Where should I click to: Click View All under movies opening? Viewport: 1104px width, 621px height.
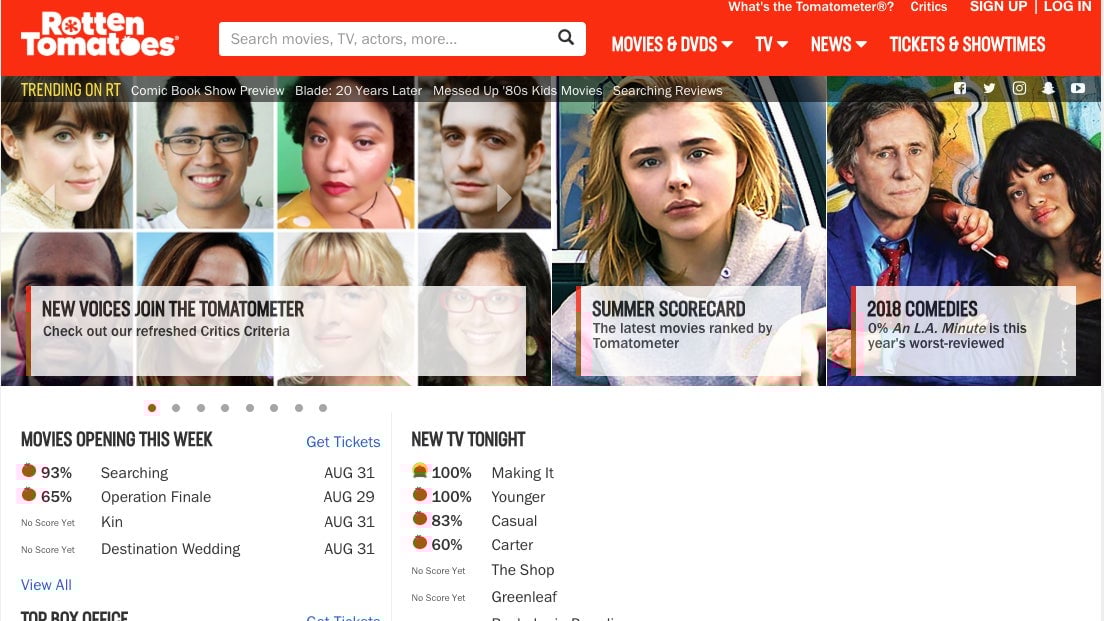(46, 584)
